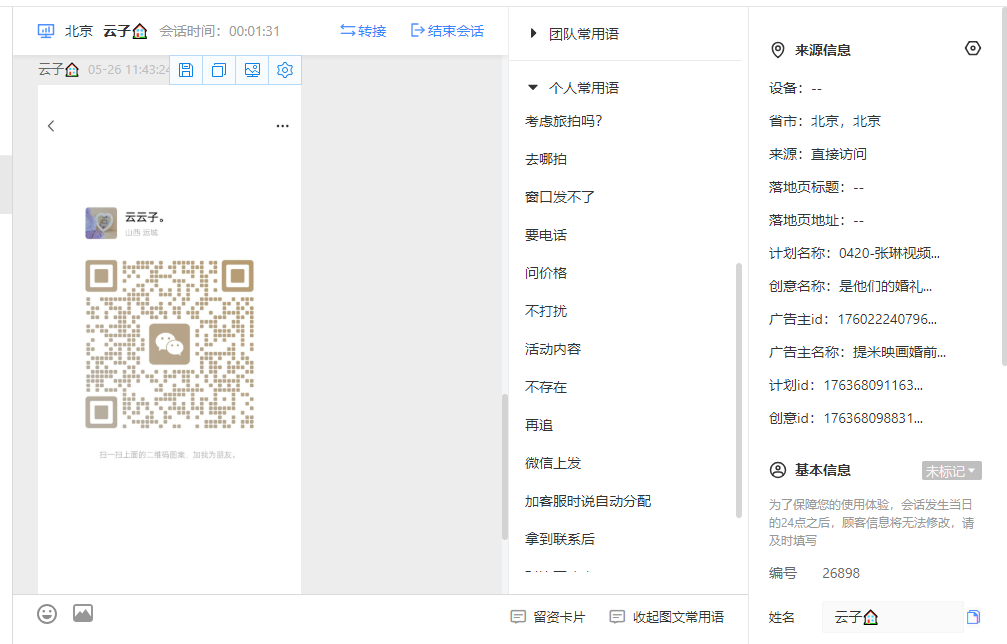
Task: Select the 去哪拍 quick phrase
Action: click(x=546, y=159)
